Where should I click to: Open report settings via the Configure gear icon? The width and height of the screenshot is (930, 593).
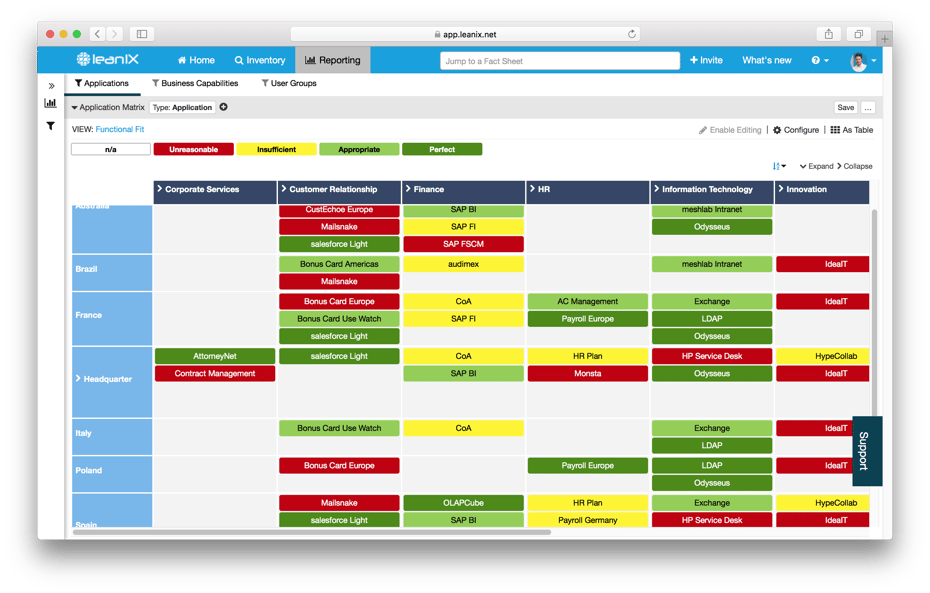(779, 130)
